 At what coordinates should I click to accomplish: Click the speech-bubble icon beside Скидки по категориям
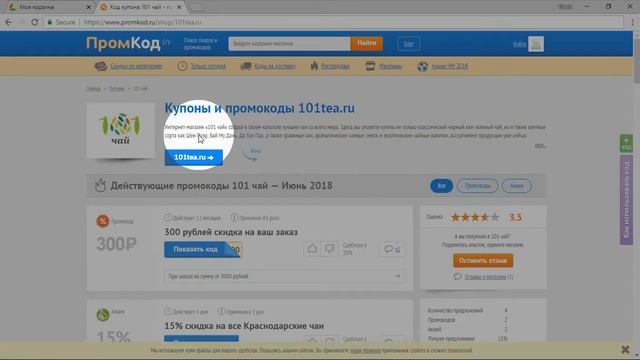click(101, 66)
